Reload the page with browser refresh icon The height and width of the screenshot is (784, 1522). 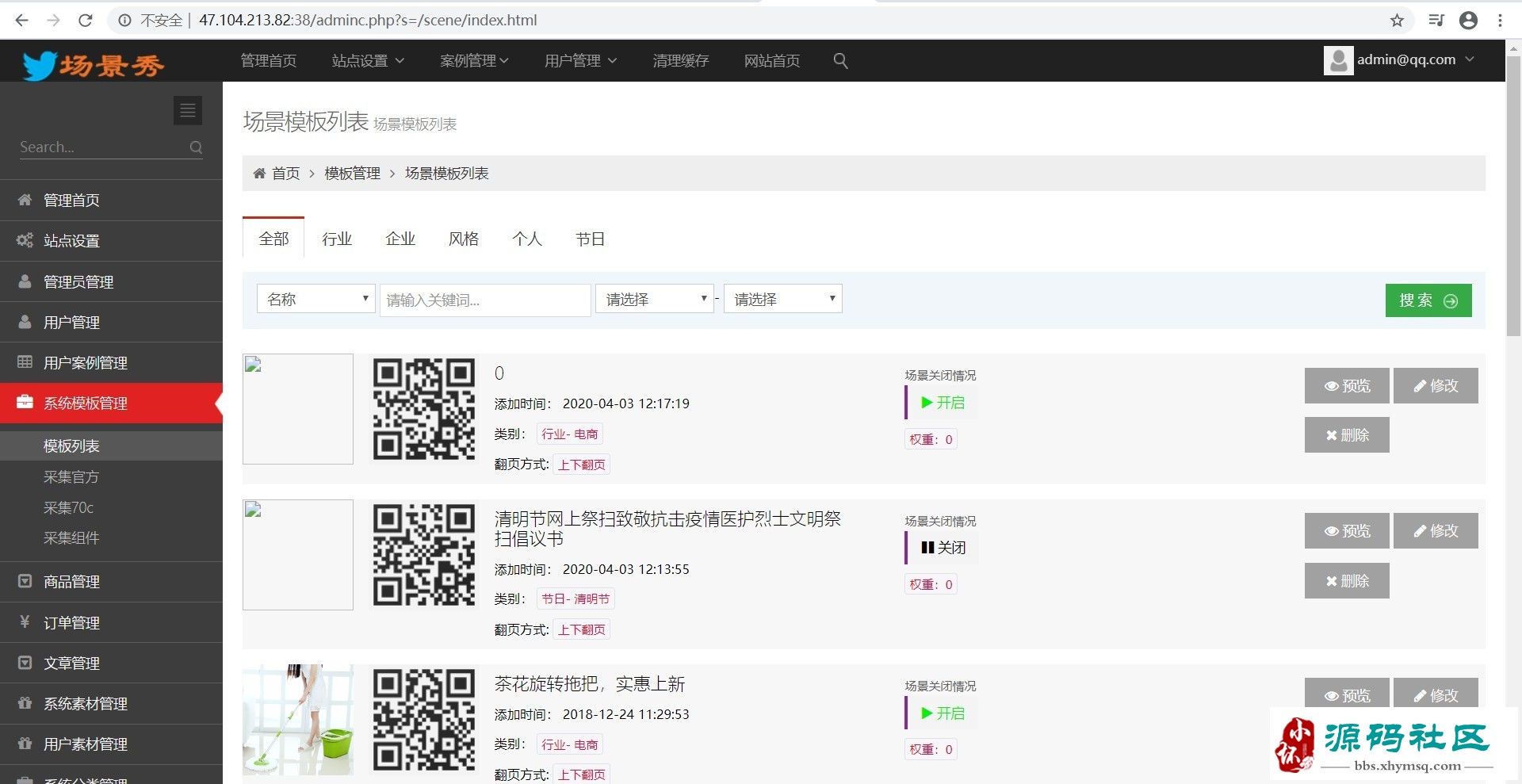pos(86,20)
